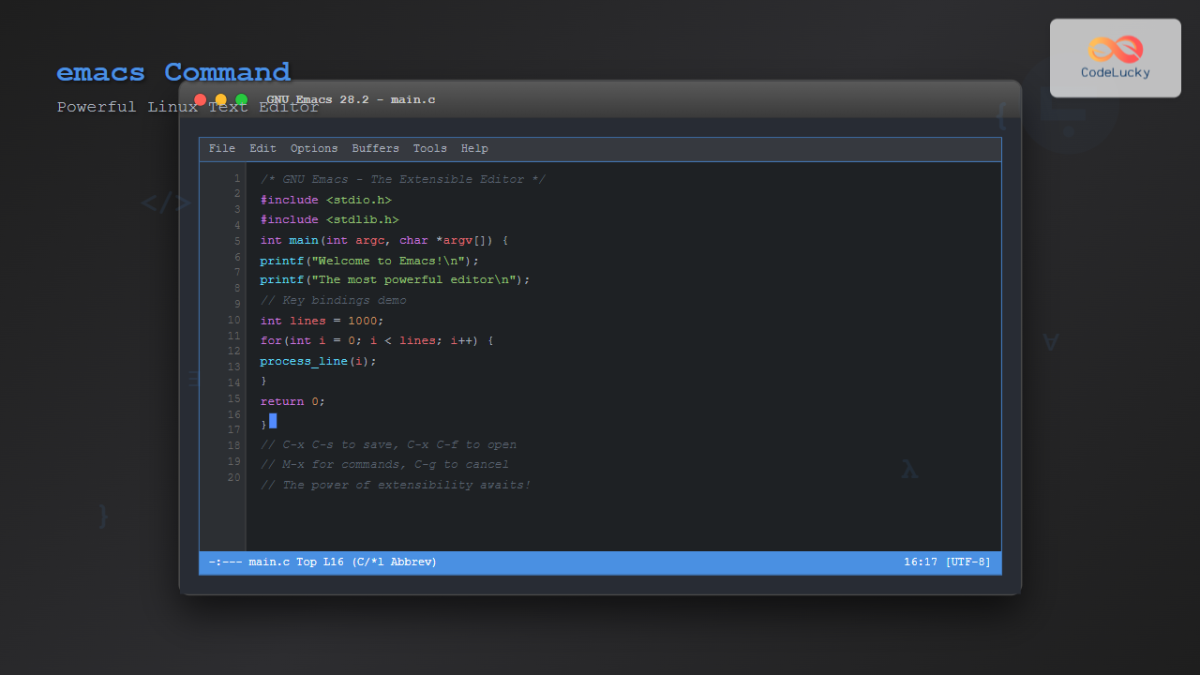The image size is (1200, 675).
Task: Click line number 16 in the margin
Action: pos(233,414)
